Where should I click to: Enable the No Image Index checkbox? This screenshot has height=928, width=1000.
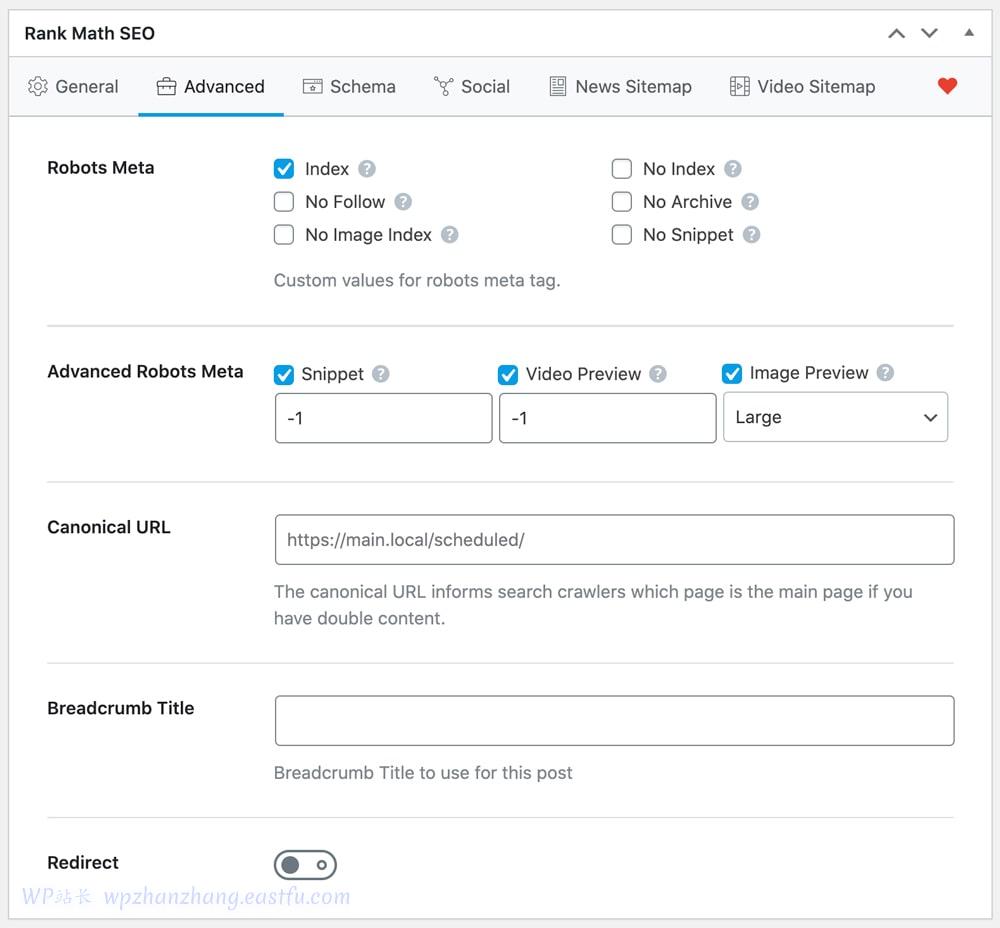284,235
